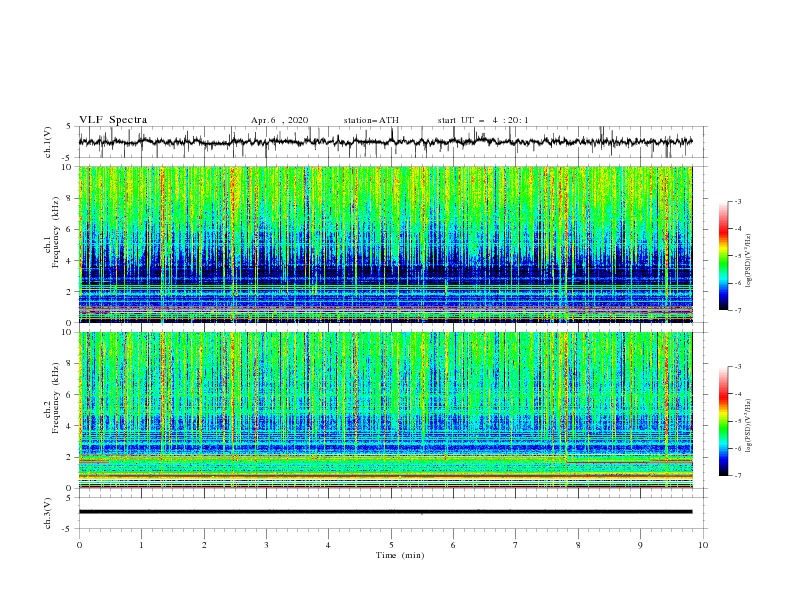Select the "start UT = 4 :20: 1" text

[483, 120]
